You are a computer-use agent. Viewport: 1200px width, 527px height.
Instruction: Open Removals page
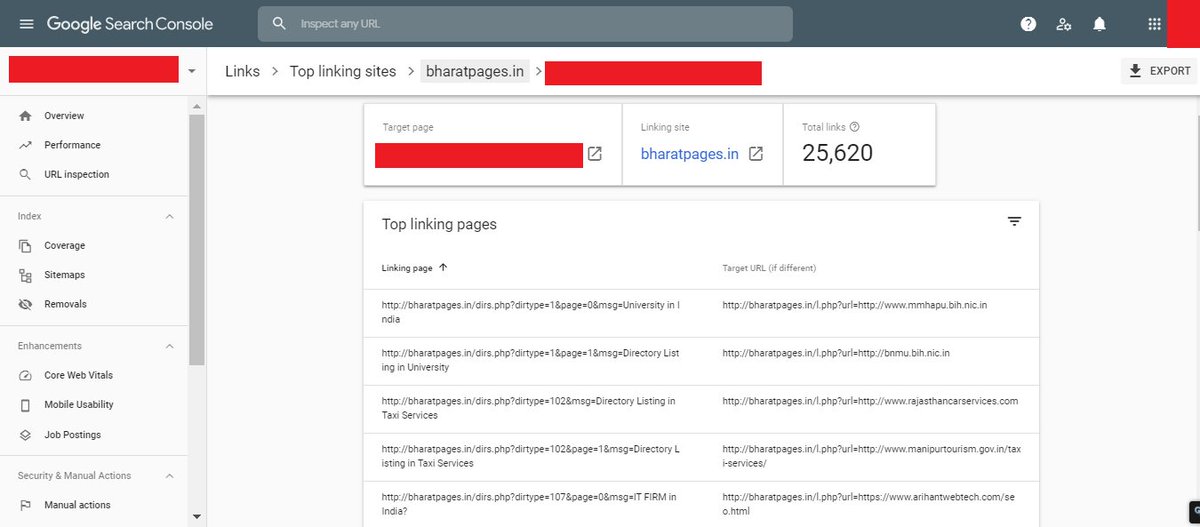[65, 304]
